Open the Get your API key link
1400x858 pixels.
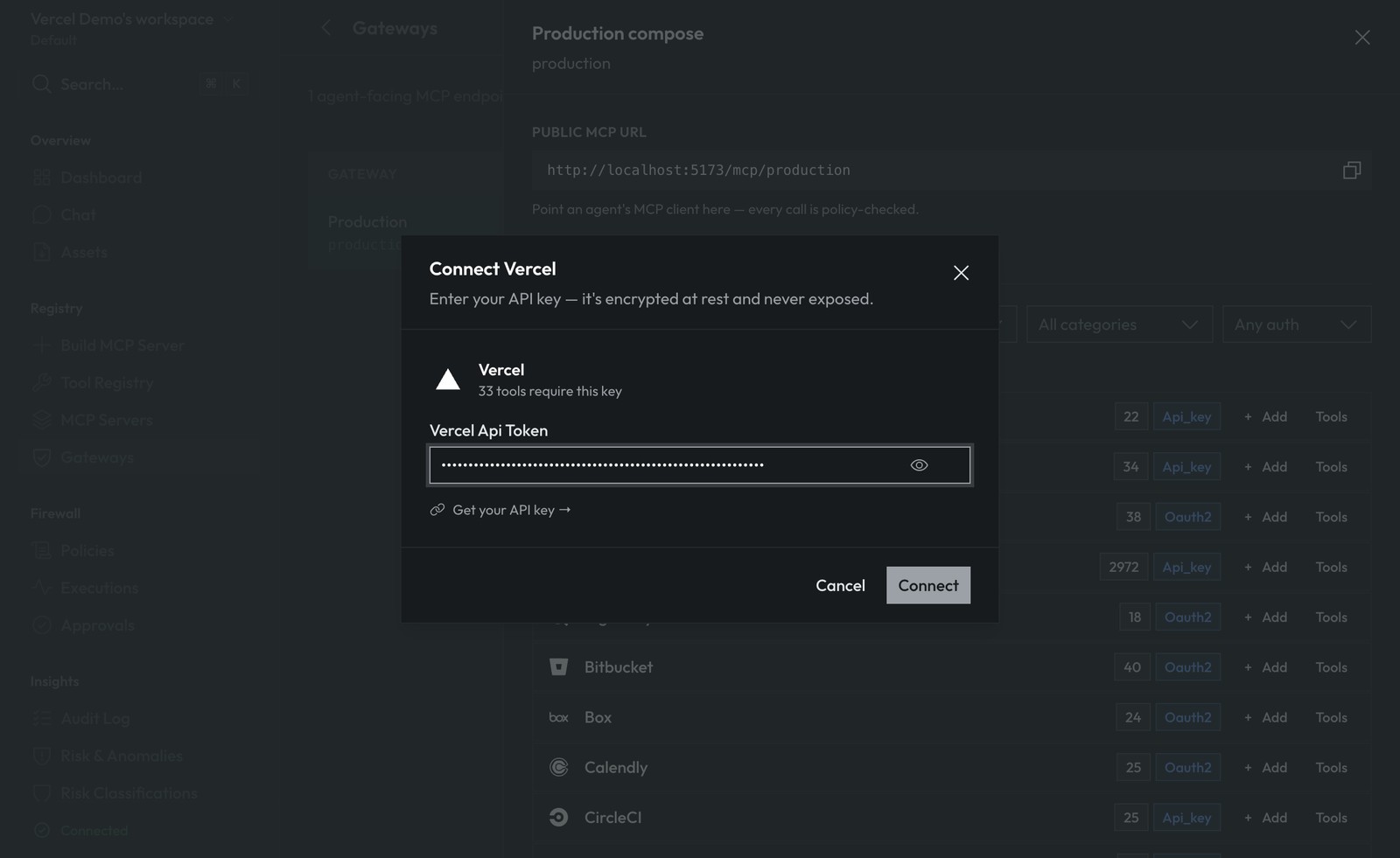coord(500,510)
